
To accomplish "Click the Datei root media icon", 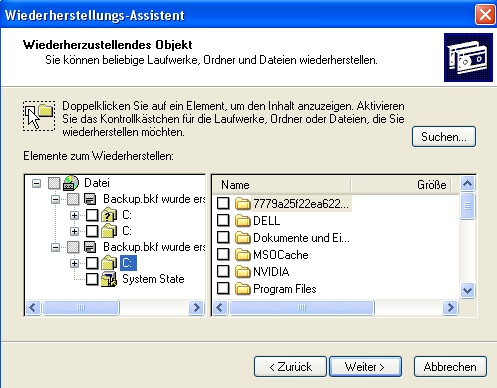I will pos(71,183).
